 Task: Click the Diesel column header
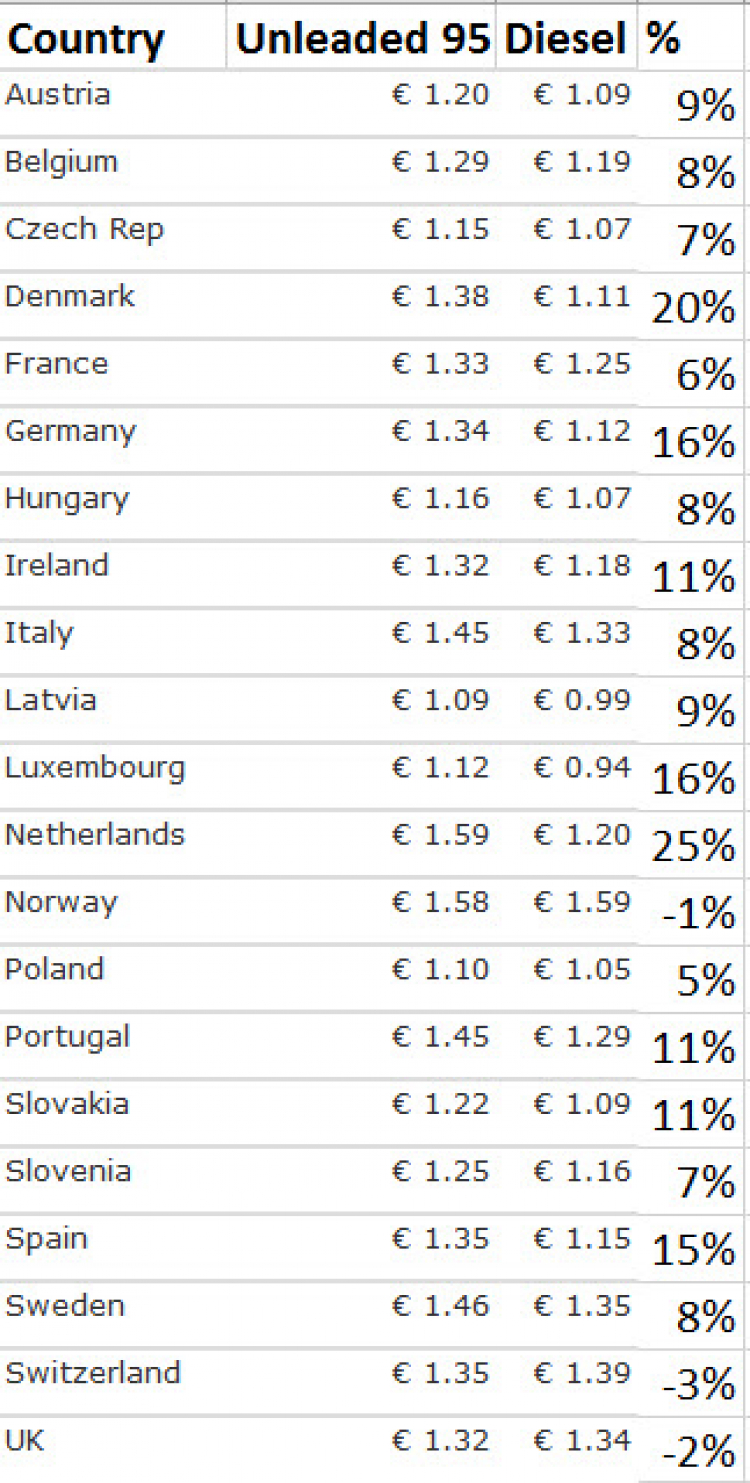click(x=567, y=37)
